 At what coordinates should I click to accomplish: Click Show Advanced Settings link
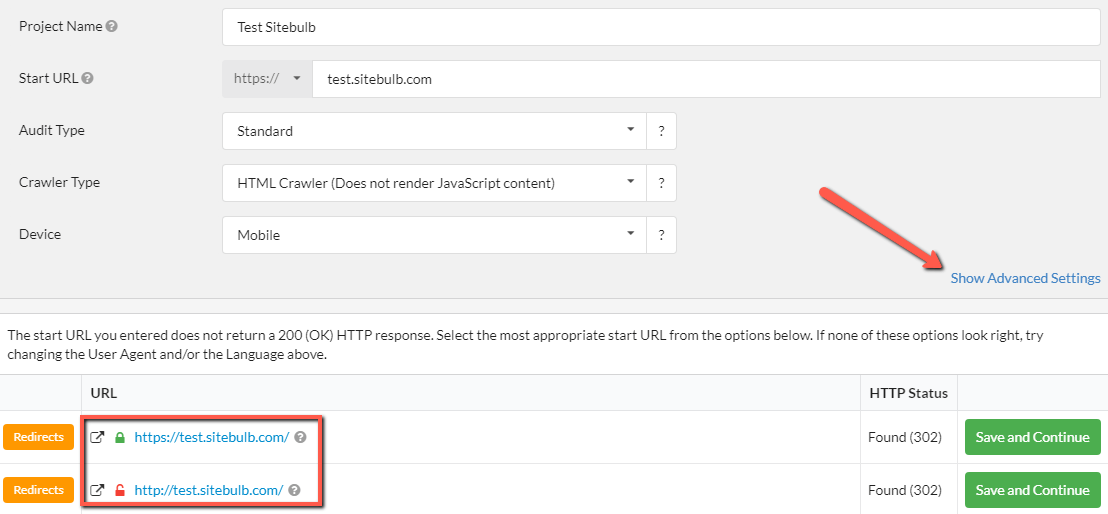tap(1025, 278)
